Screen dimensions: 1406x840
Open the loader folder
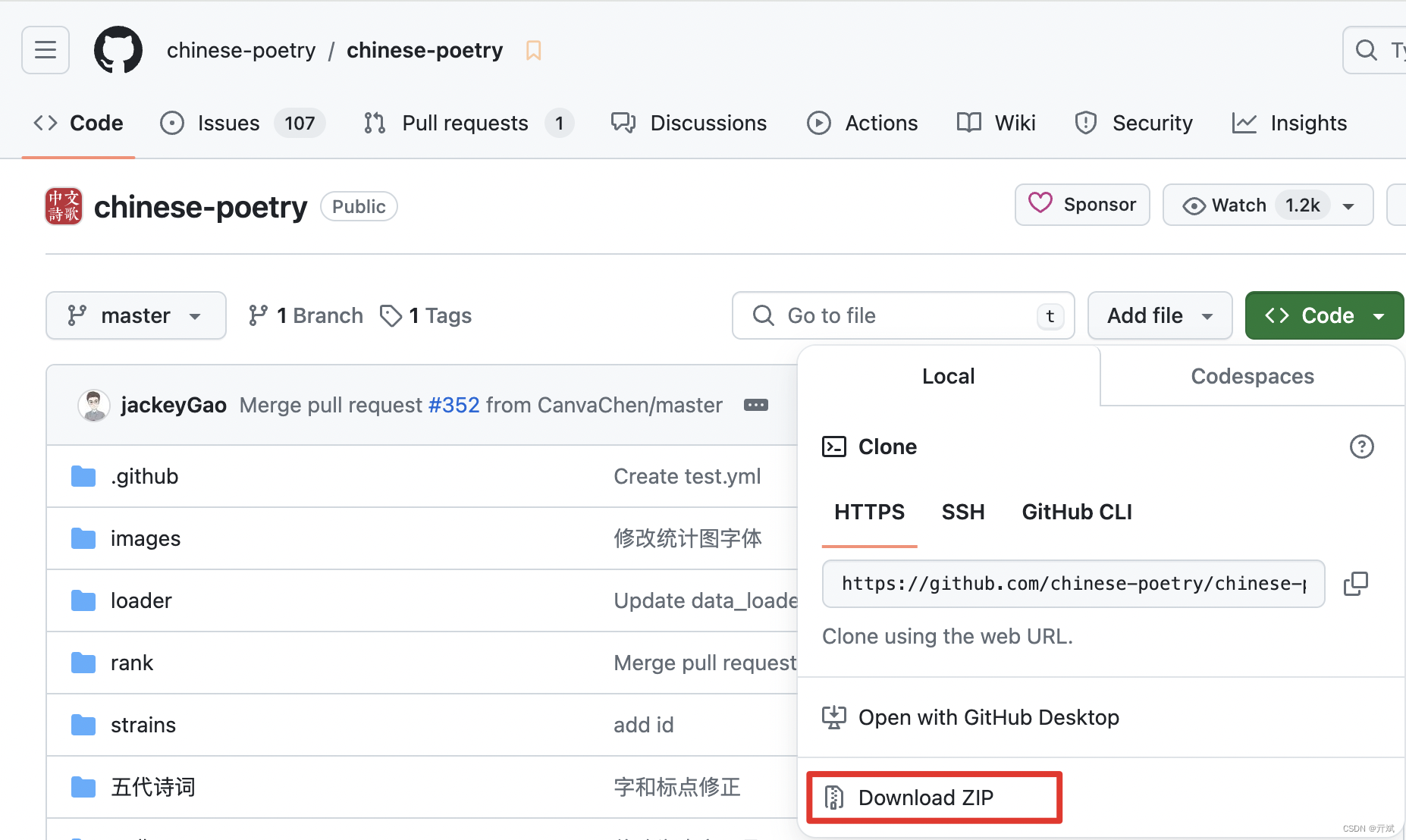click(x=141, y=600)
